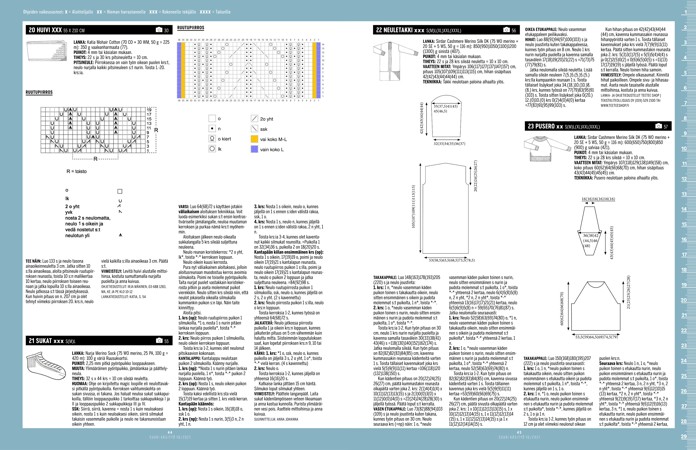Open the '22 NEULETAKKI' pattern heading
This screenshot has height=450, width=696.
[x=395, y=31]
